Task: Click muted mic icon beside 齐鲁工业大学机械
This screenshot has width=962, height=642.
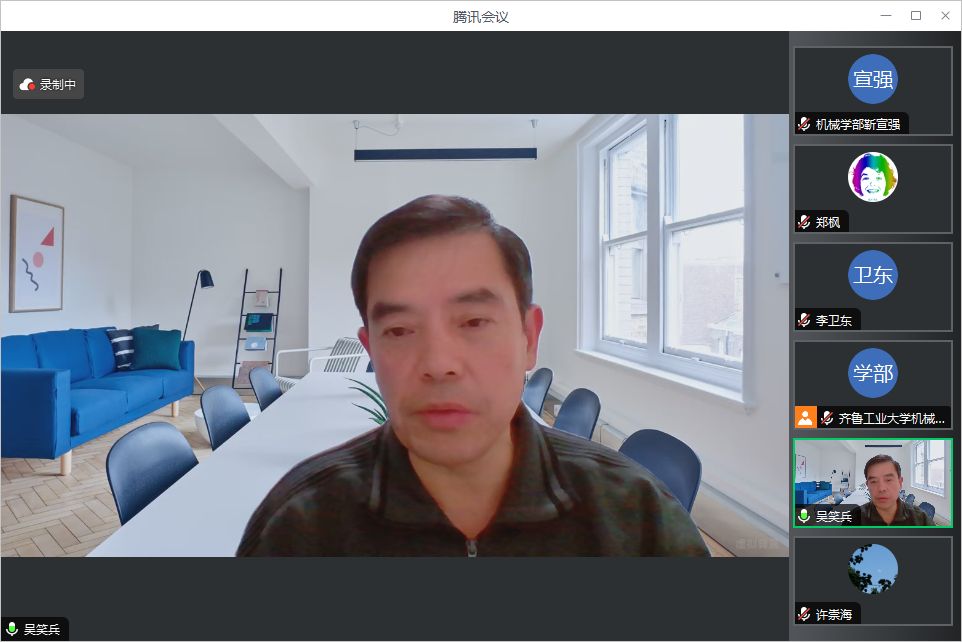Action: [827, 418]
